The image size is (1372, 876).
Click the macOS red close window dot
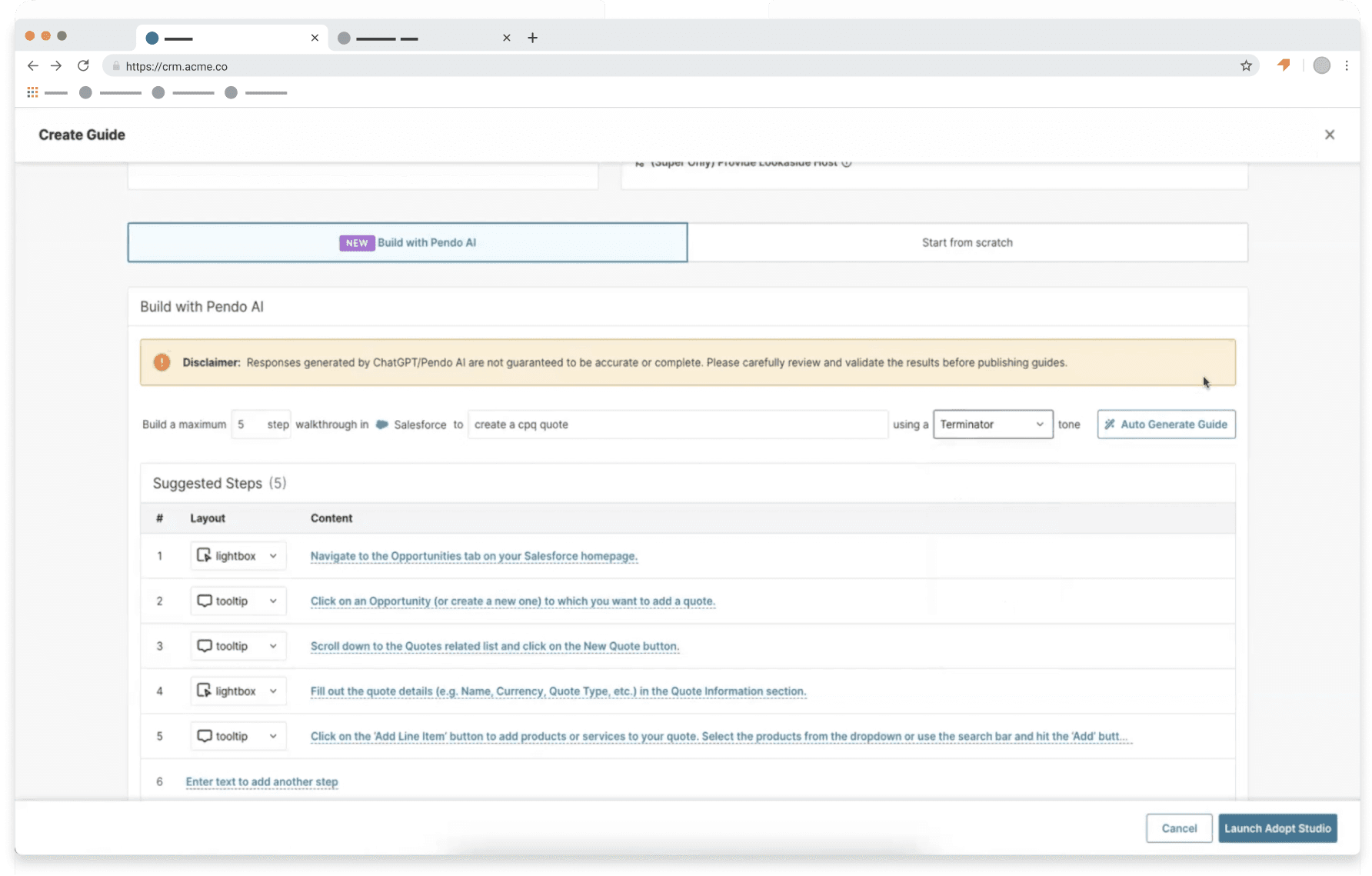[x=30, y=36]
